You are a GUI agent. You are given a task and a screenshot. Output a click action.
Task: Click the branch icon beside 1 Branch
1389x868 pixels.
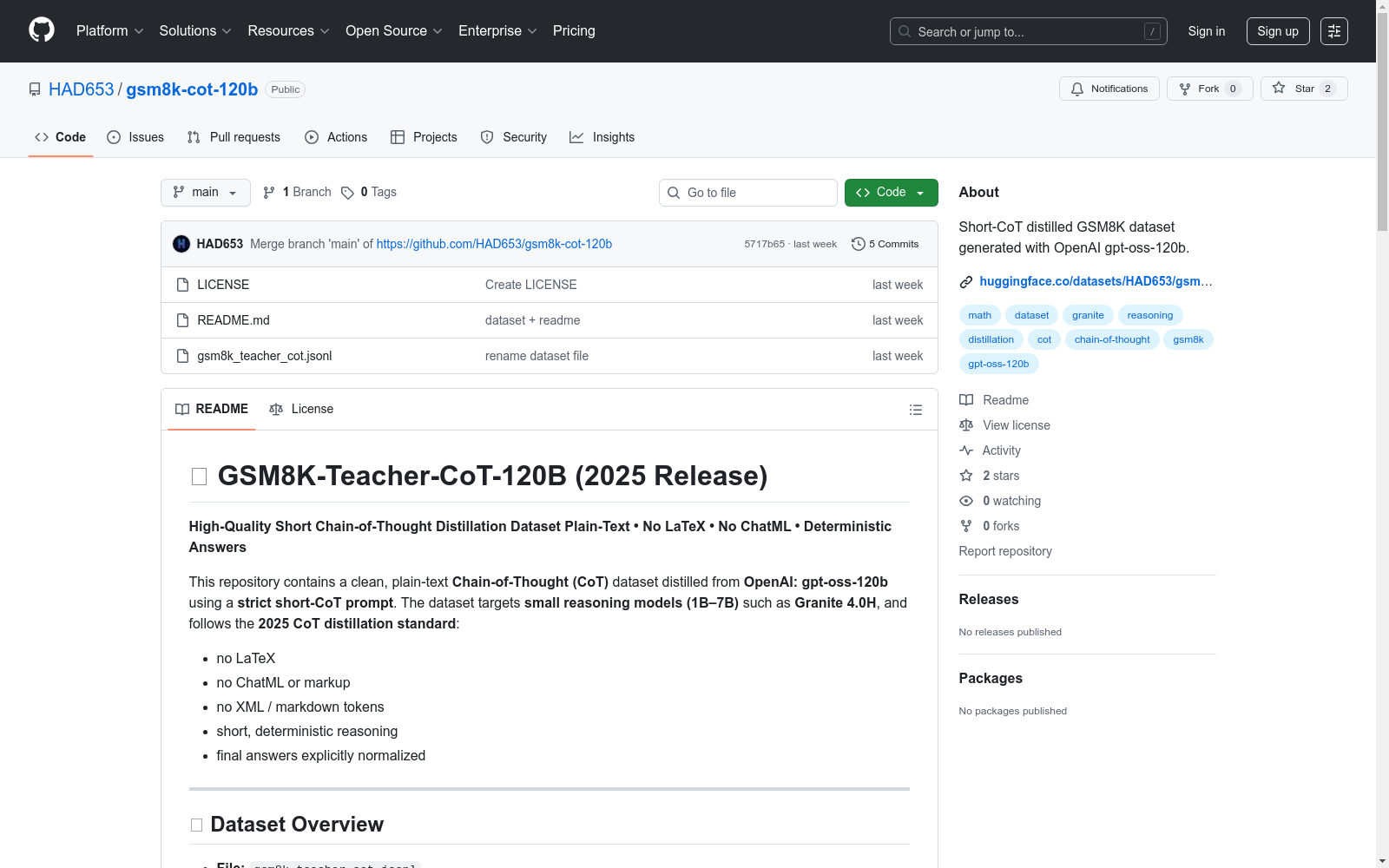pos(269,193)
